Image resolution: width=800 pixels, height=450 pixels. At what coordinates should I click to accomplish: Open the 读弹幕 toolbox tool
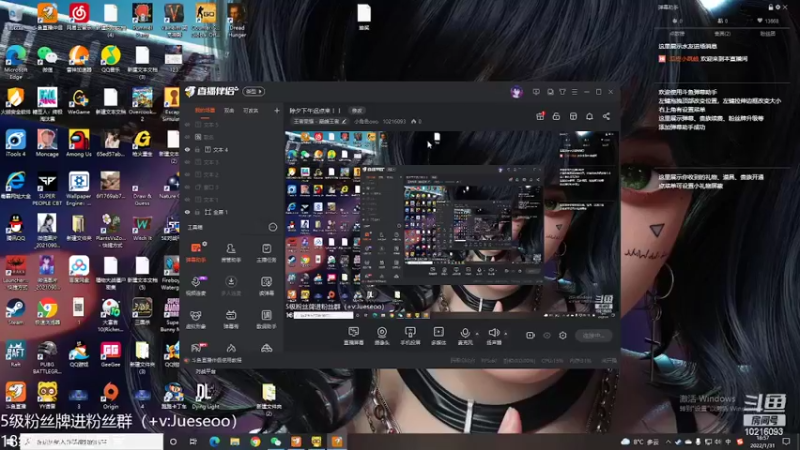point(266,286)
